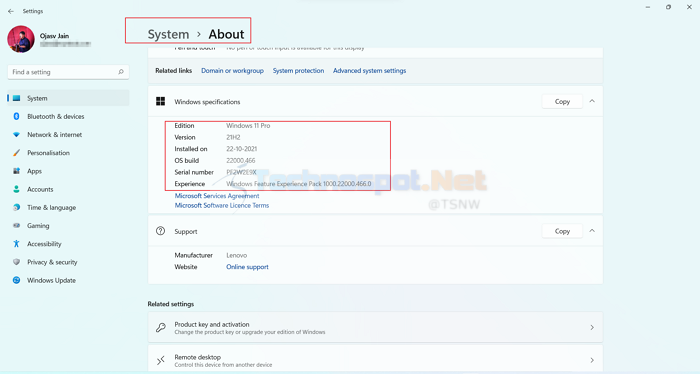Viewport: 700px width, 374px height.
Task: Click the Accessibility figure icon
Action: coord(17,244)
